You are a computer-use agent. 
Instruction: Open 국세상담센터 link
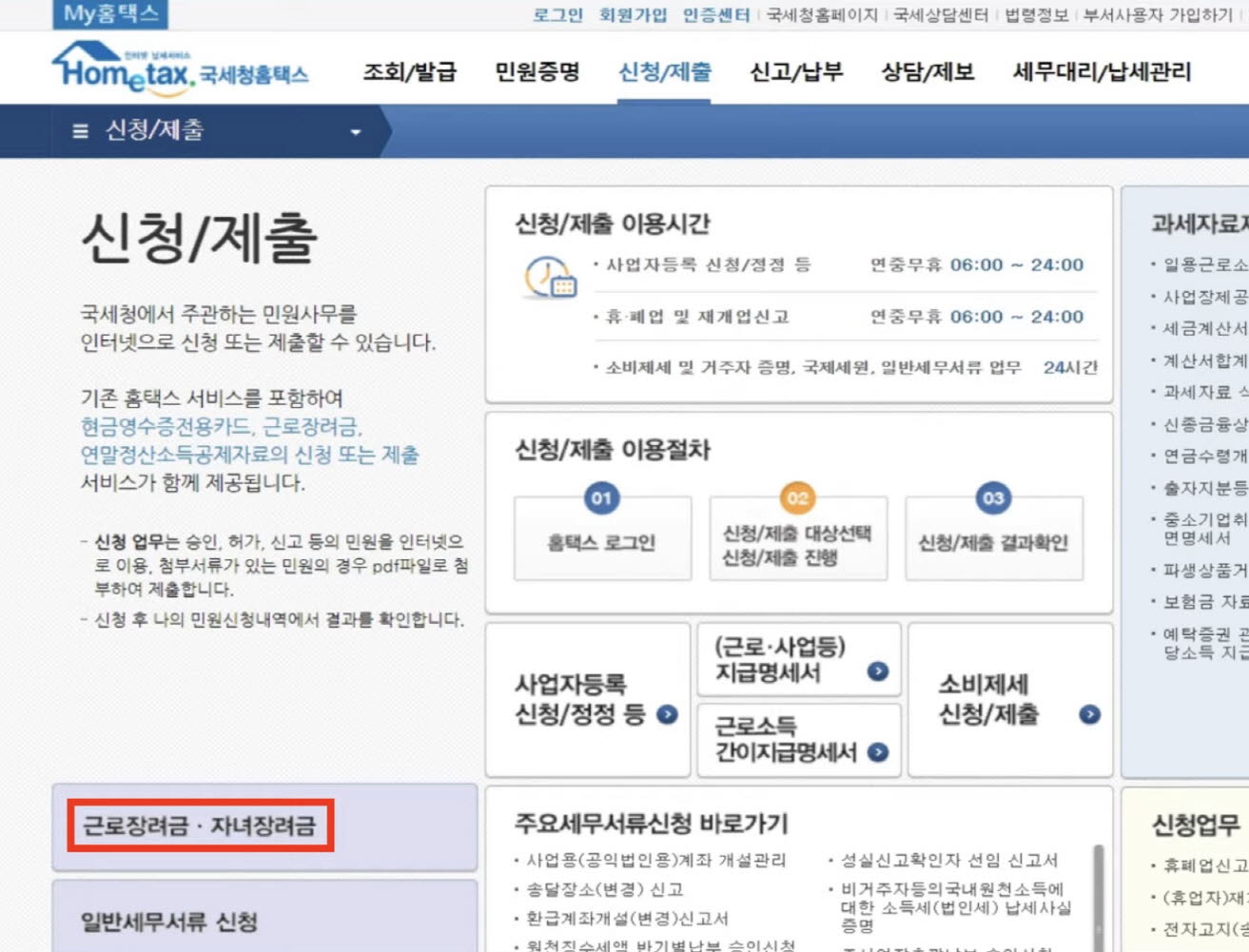pos(940,15)
